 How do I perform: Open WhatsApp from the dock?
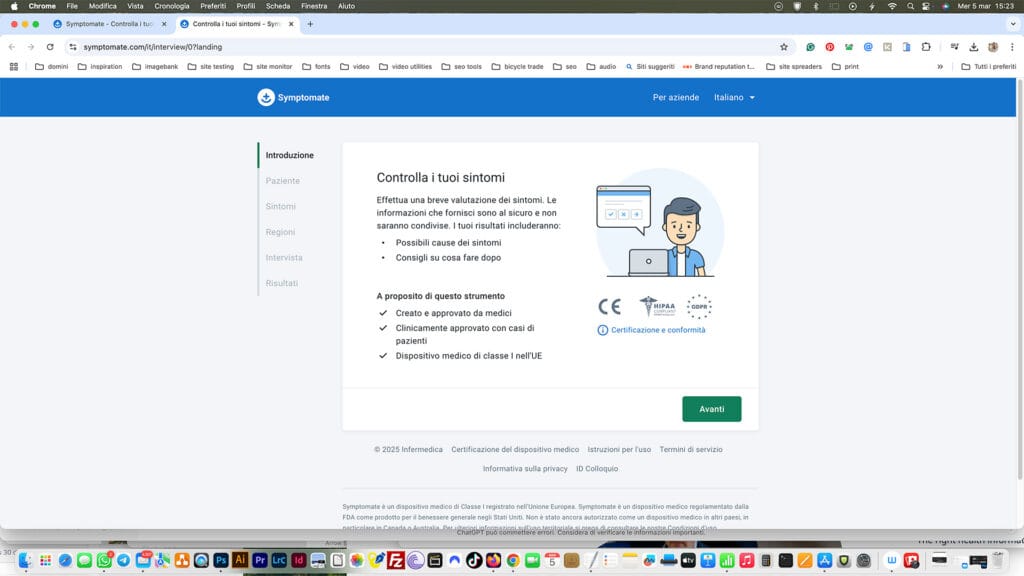point(104,560)
